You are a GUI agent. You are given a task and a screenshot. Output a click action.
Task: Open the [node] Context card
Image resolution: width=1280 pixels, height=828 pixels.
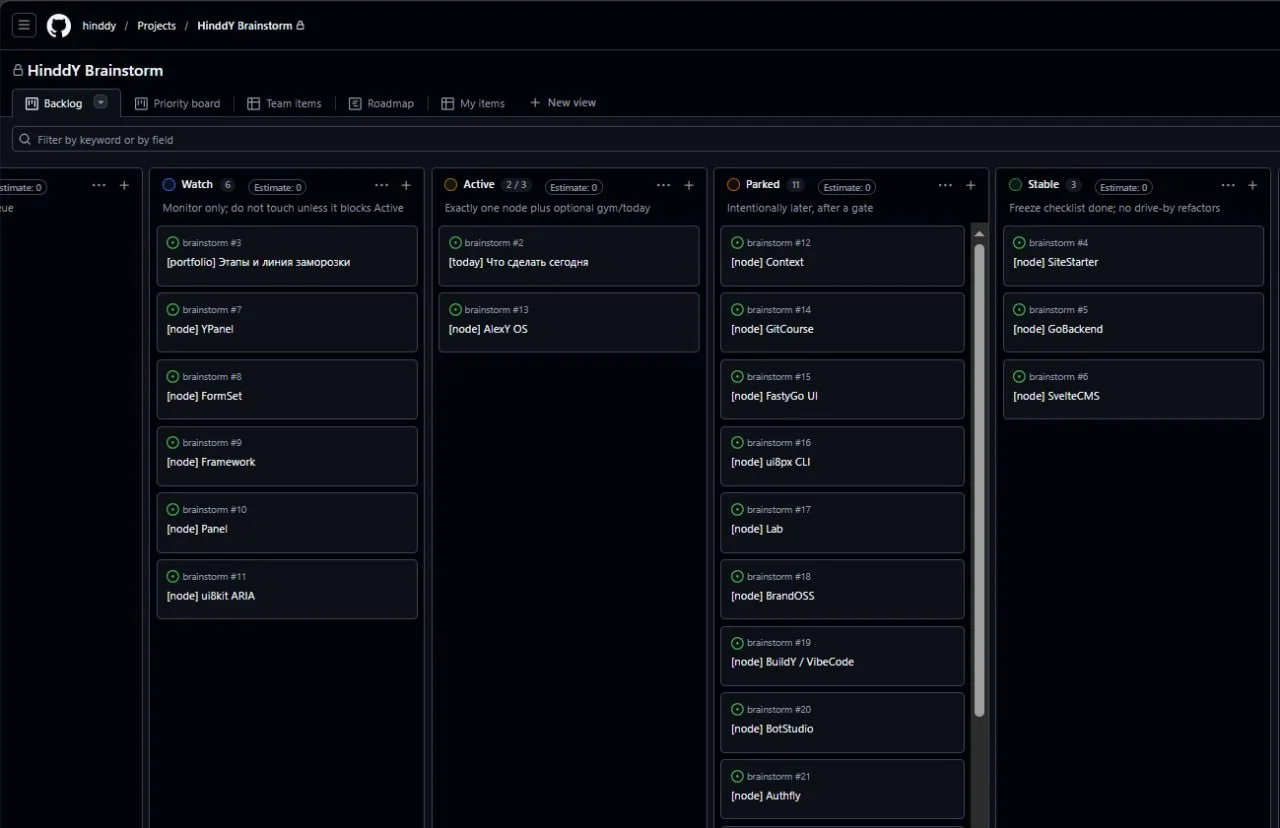[842, 256]
